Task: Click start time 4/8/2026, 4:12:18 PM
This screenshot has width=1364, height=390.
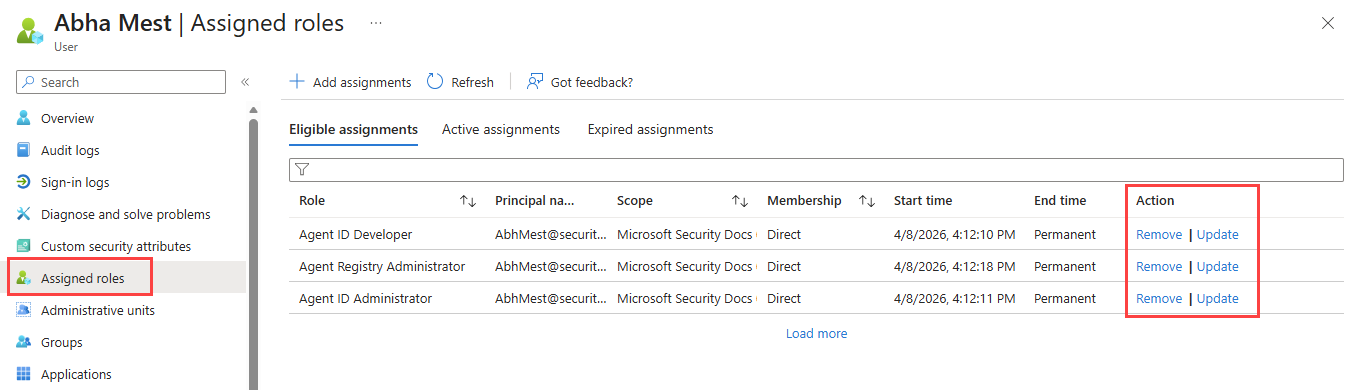Action: [x=954, y=267]
